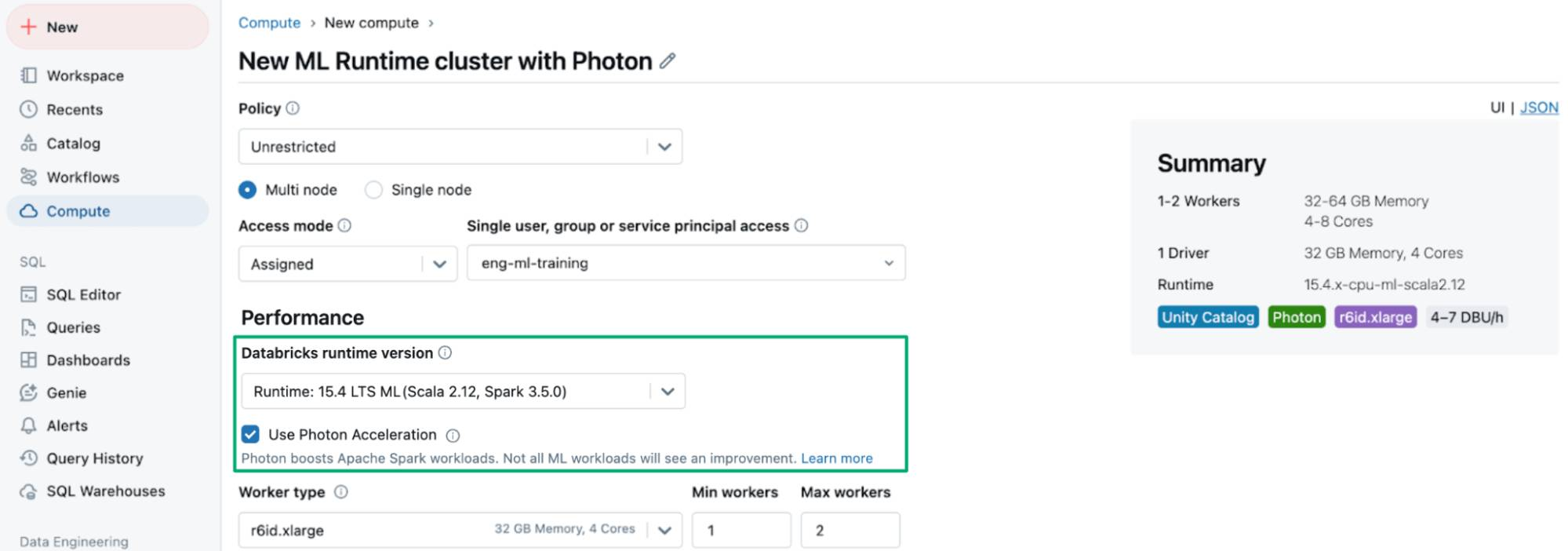Open the r6id.xlarge worker type dropdown
The image size is (1568, 551).
pyautogui.click(x=460, y=530)
